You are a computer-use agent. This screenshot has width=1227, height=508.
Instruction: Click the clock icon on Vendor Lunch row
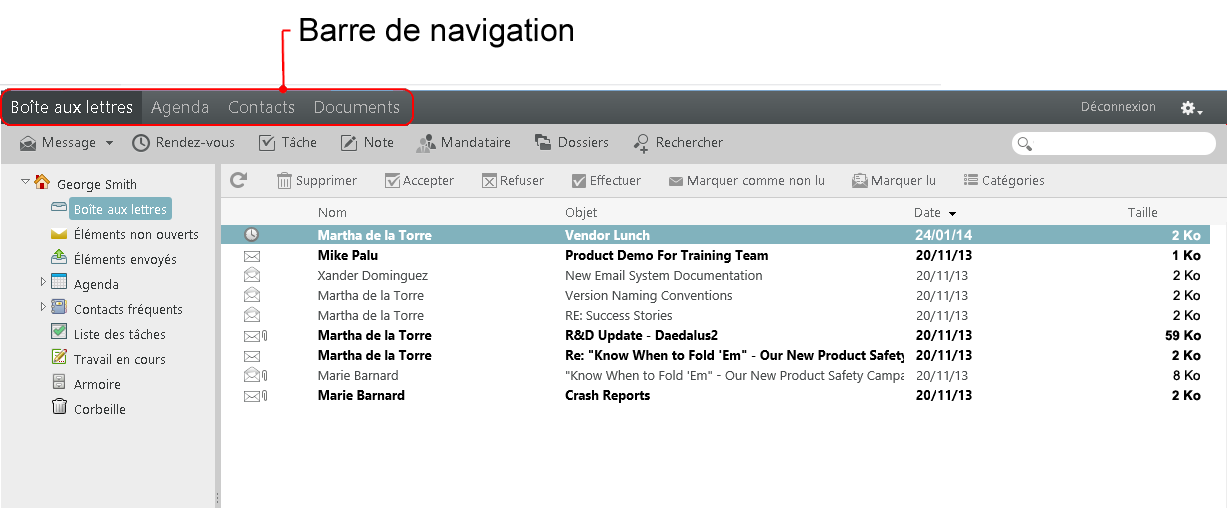252,235
